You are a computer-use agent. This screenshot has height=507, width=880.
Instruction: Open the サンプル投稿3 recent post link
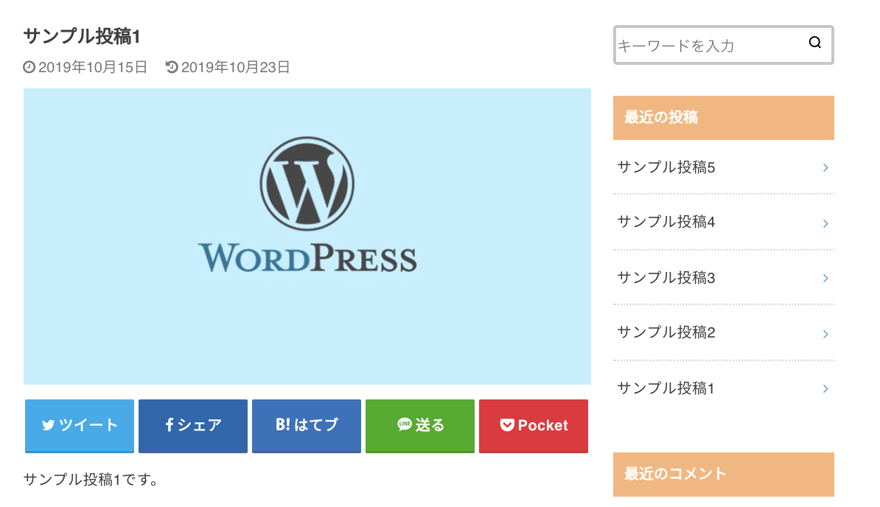click(x=666, y=277)
